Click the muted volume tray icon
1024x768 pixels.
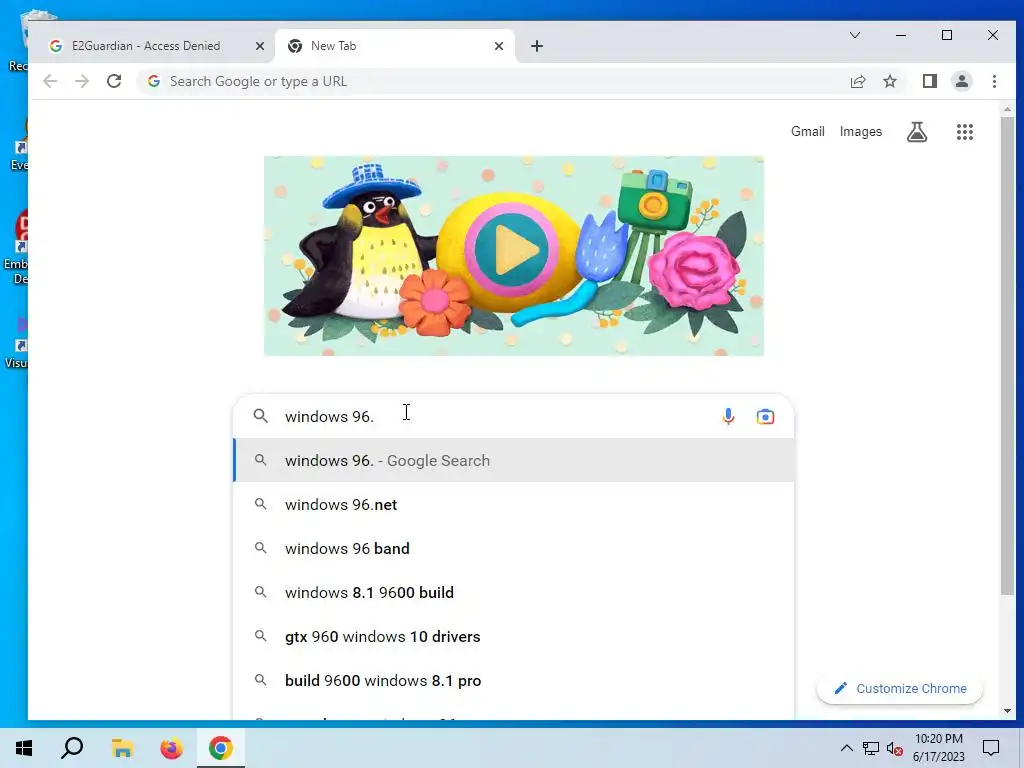[894, 748]
